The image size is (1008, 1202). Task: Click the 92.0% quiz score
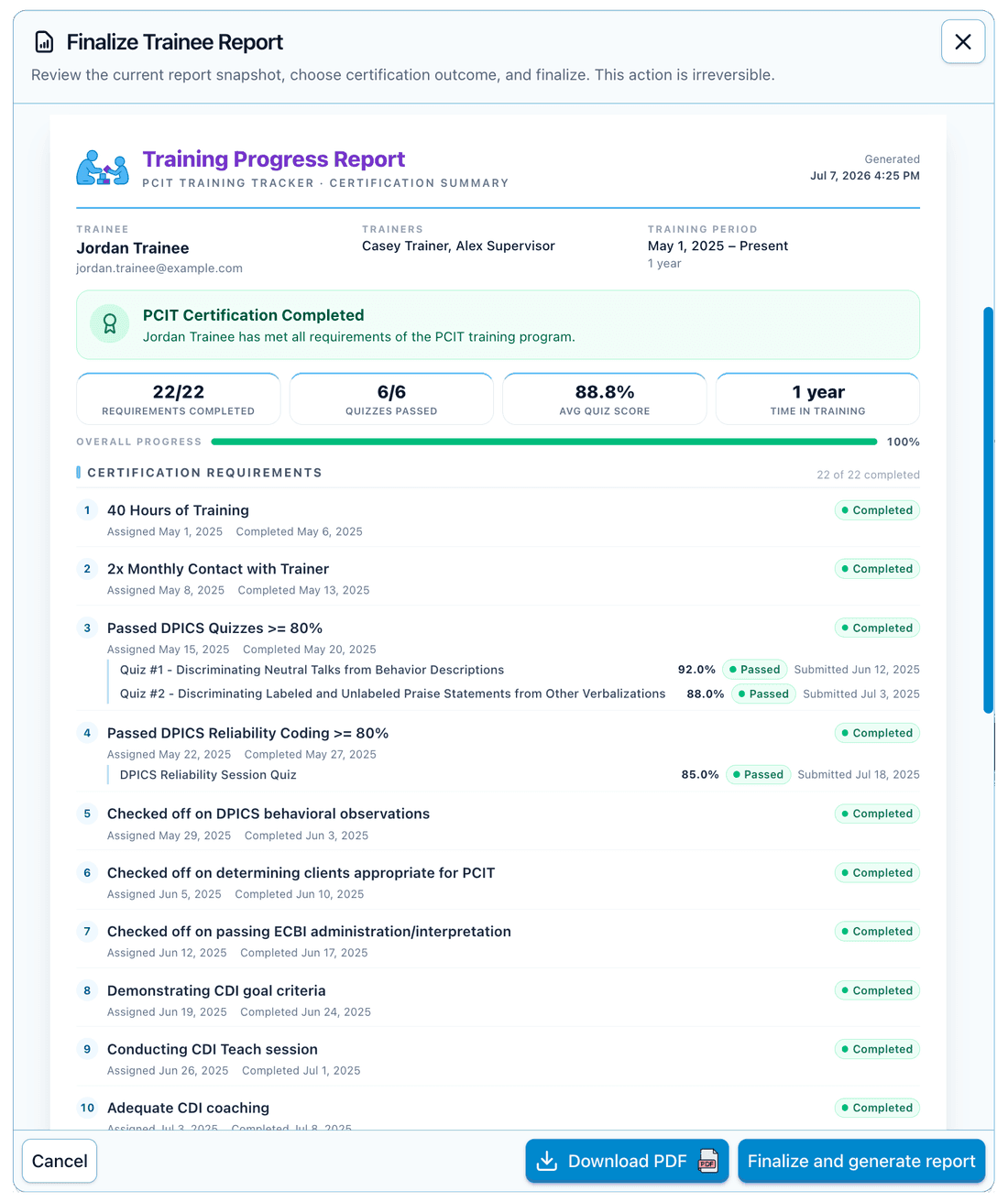click(696, 670)
